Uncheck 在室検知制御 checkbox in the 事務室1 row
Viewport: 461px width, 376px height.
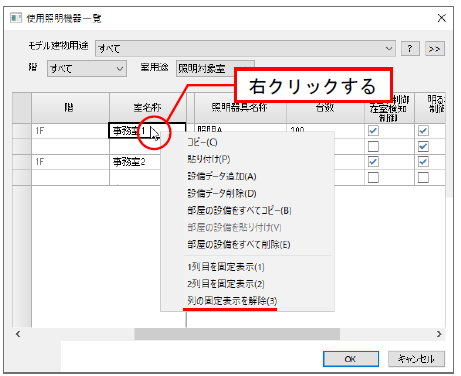pos(373,131)
